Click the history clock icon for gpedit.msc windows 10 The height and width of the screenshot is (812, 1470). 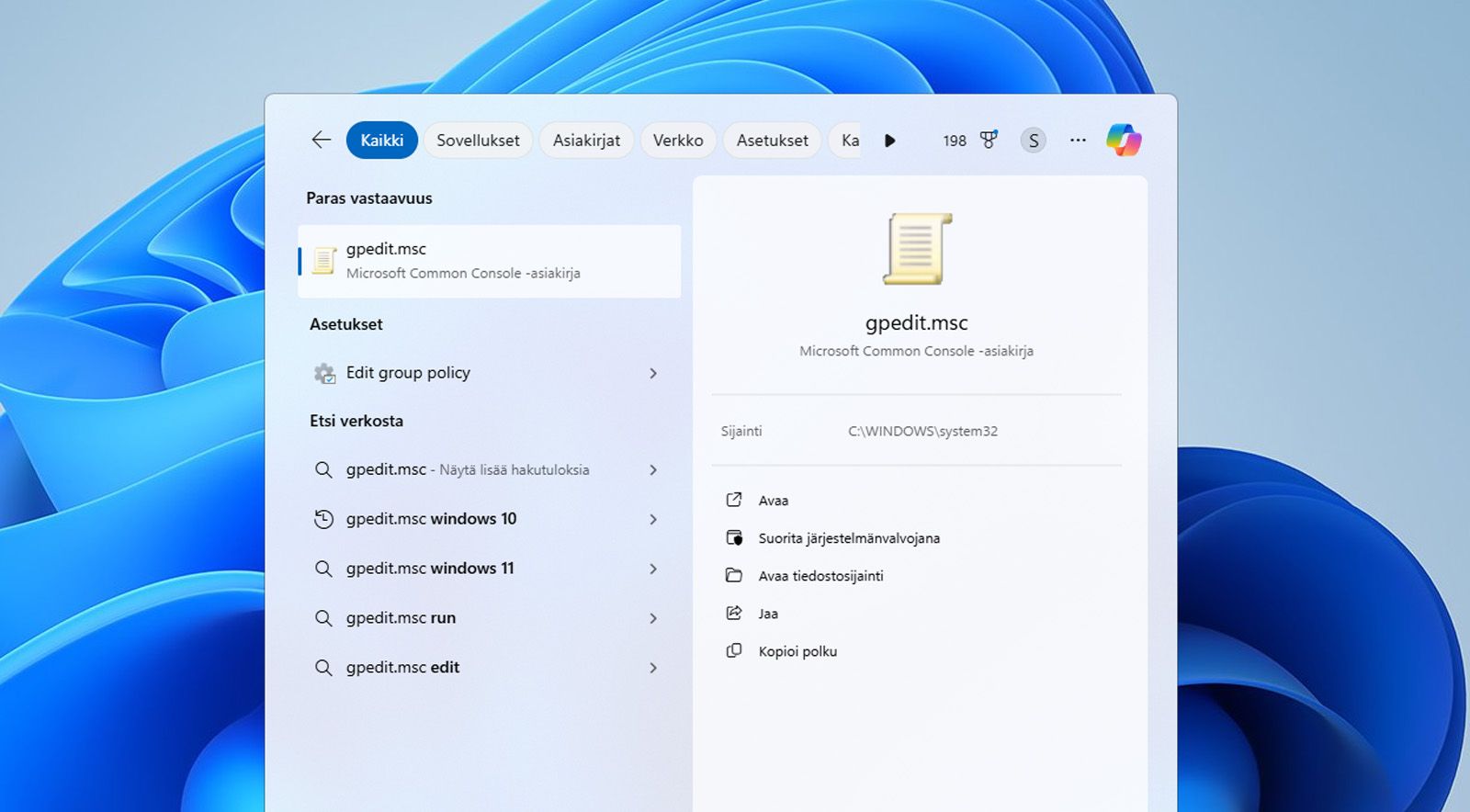pos(323,519)
